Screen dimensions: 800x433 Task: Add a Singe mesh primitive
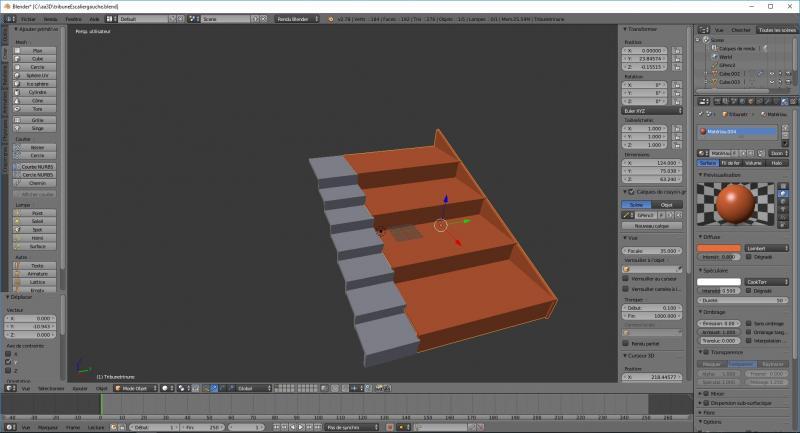38,128
